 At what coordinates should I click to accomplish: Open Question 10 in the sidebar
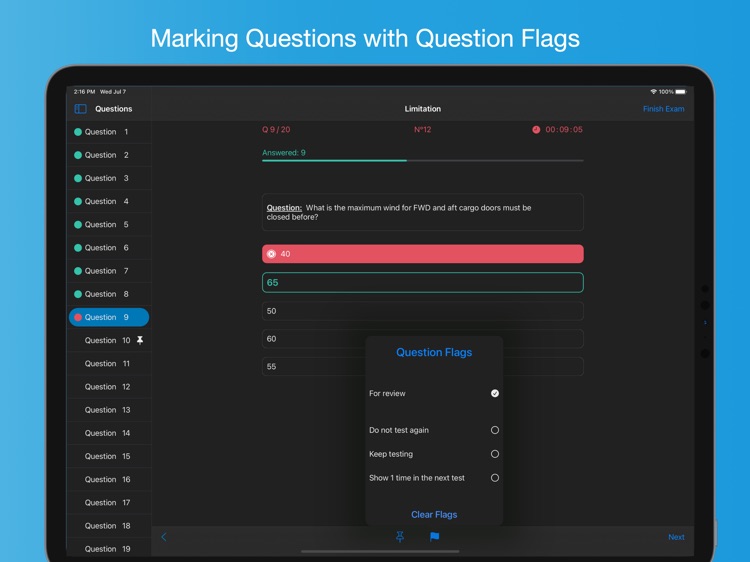tap(109, 341)
